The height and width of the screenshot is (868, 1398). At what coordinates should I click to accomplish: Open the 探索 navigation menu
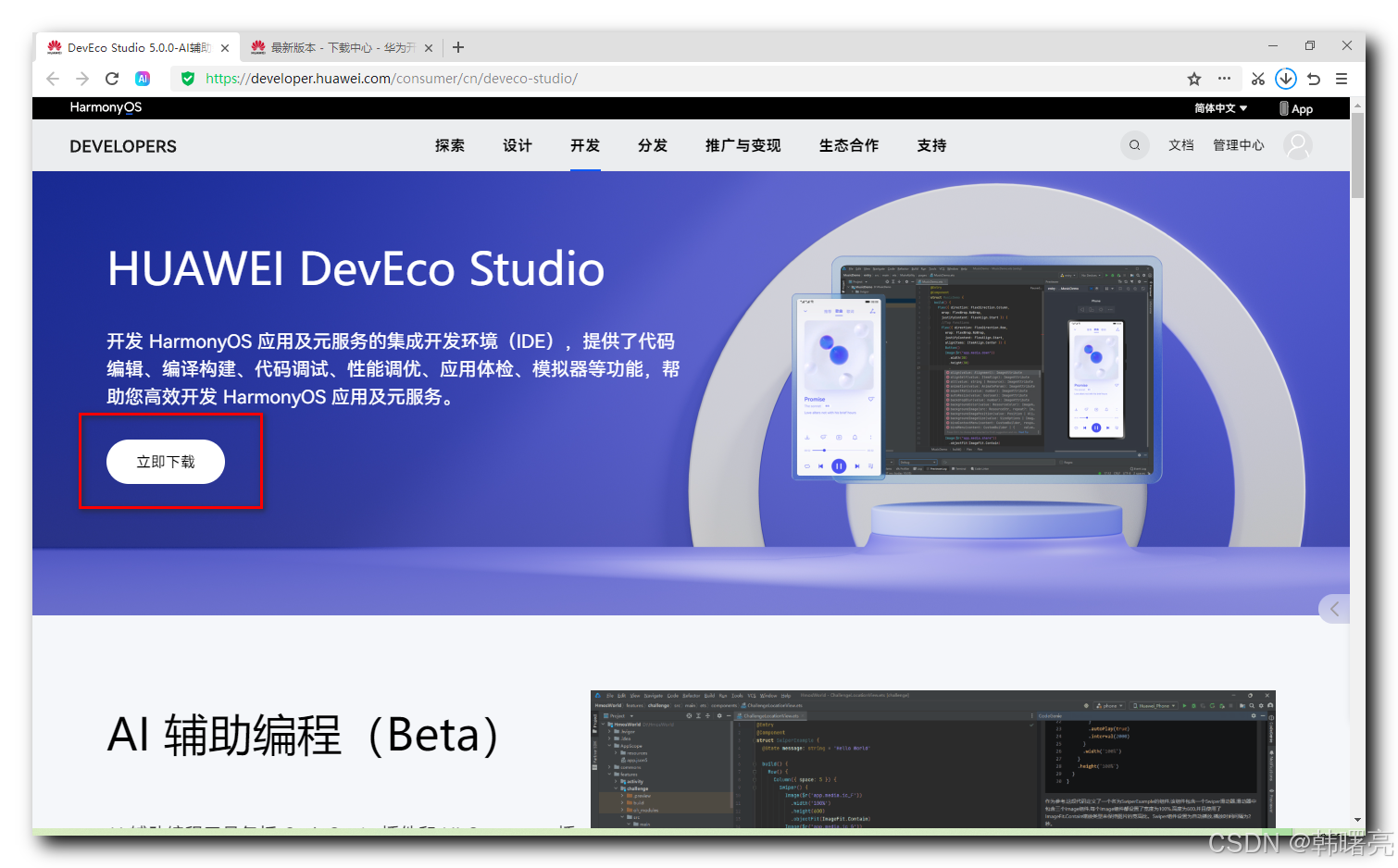450,145
